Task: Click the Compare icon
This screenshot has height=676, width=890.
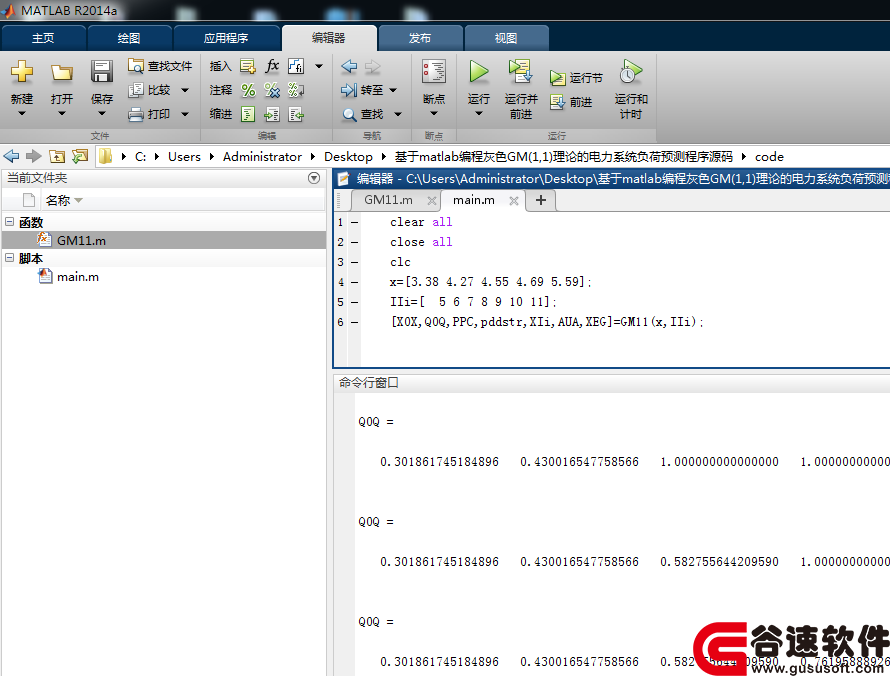Action: click(136, 90)
